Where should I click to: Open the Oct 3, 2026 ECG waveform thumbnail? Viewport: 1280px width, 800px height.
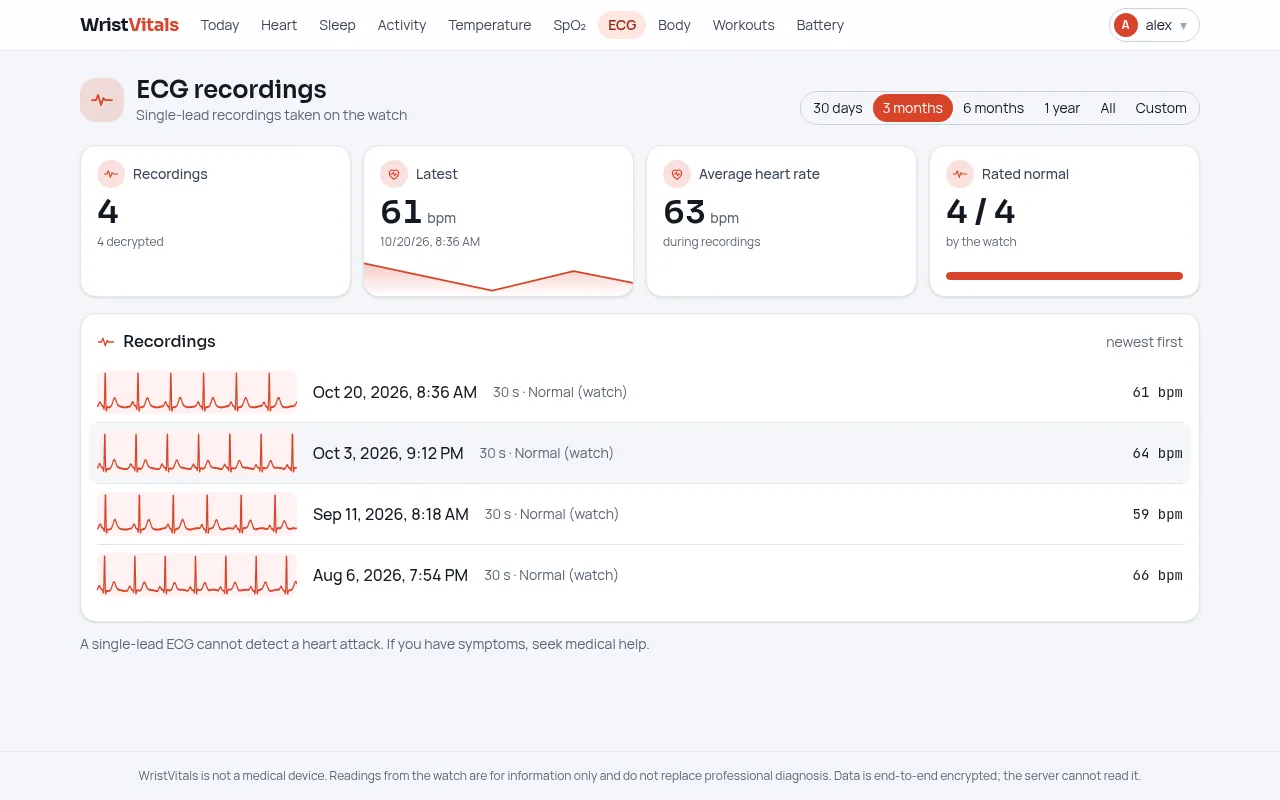pos(197,453)
